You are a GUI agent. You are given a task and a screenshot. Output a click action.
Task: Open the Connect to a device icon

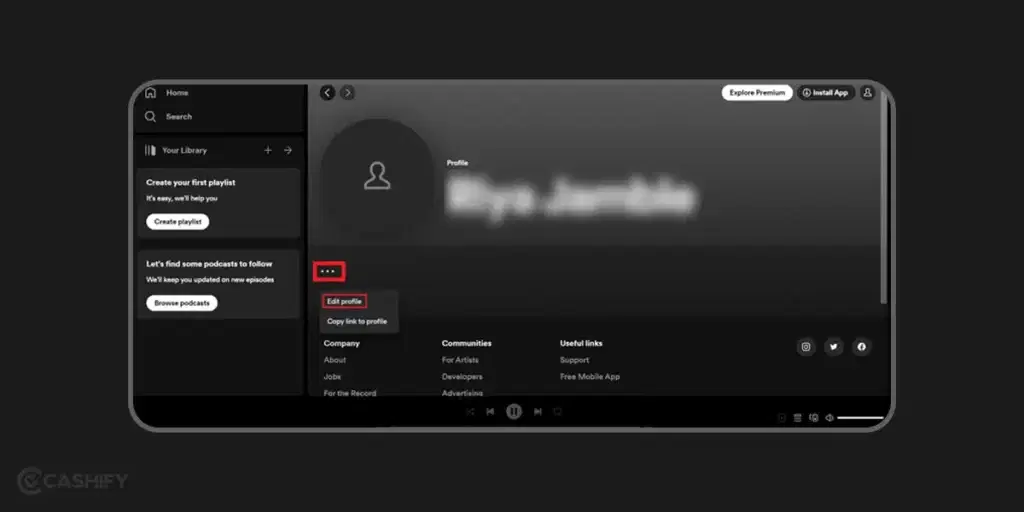[814, 418]
